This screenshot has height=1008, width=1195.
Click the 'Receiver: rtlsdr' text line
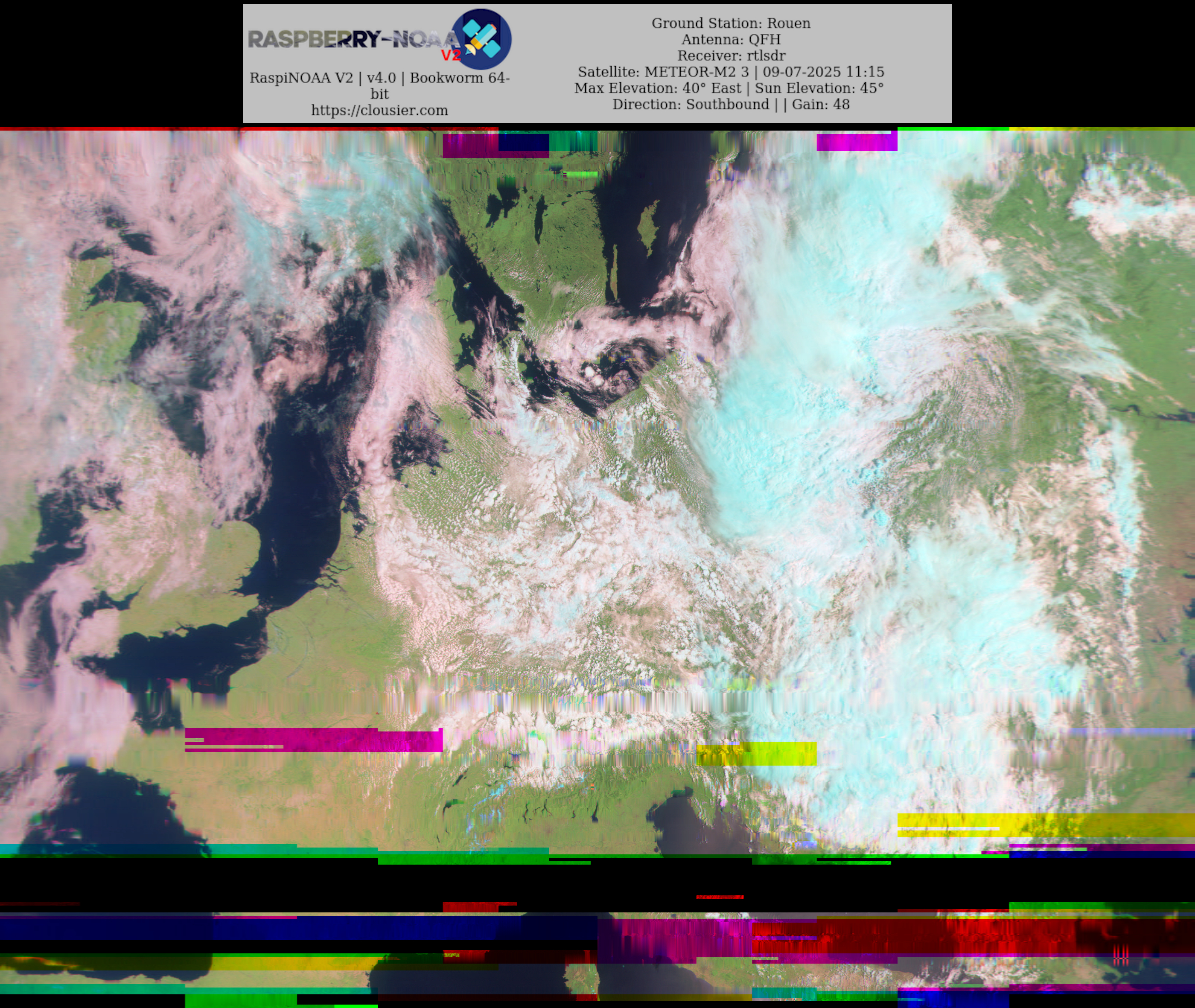tap(730, 55)
